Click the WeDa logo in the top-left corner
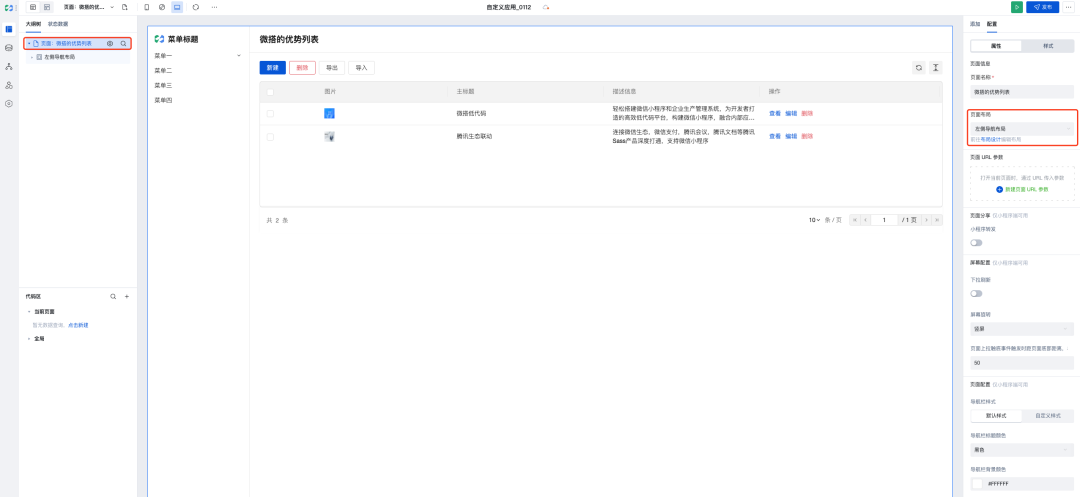Image resolution: width=1080 pixels, height=497 pixels. pos(9,7)
